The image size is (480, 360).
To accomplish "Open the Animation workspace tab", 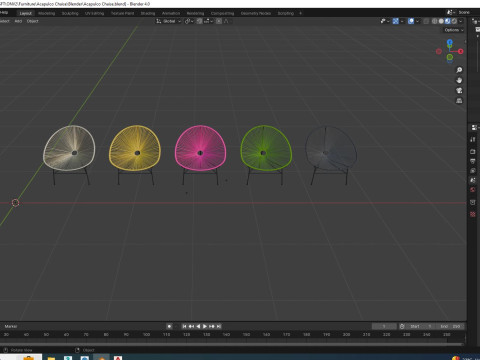I will tap(171, 13).
